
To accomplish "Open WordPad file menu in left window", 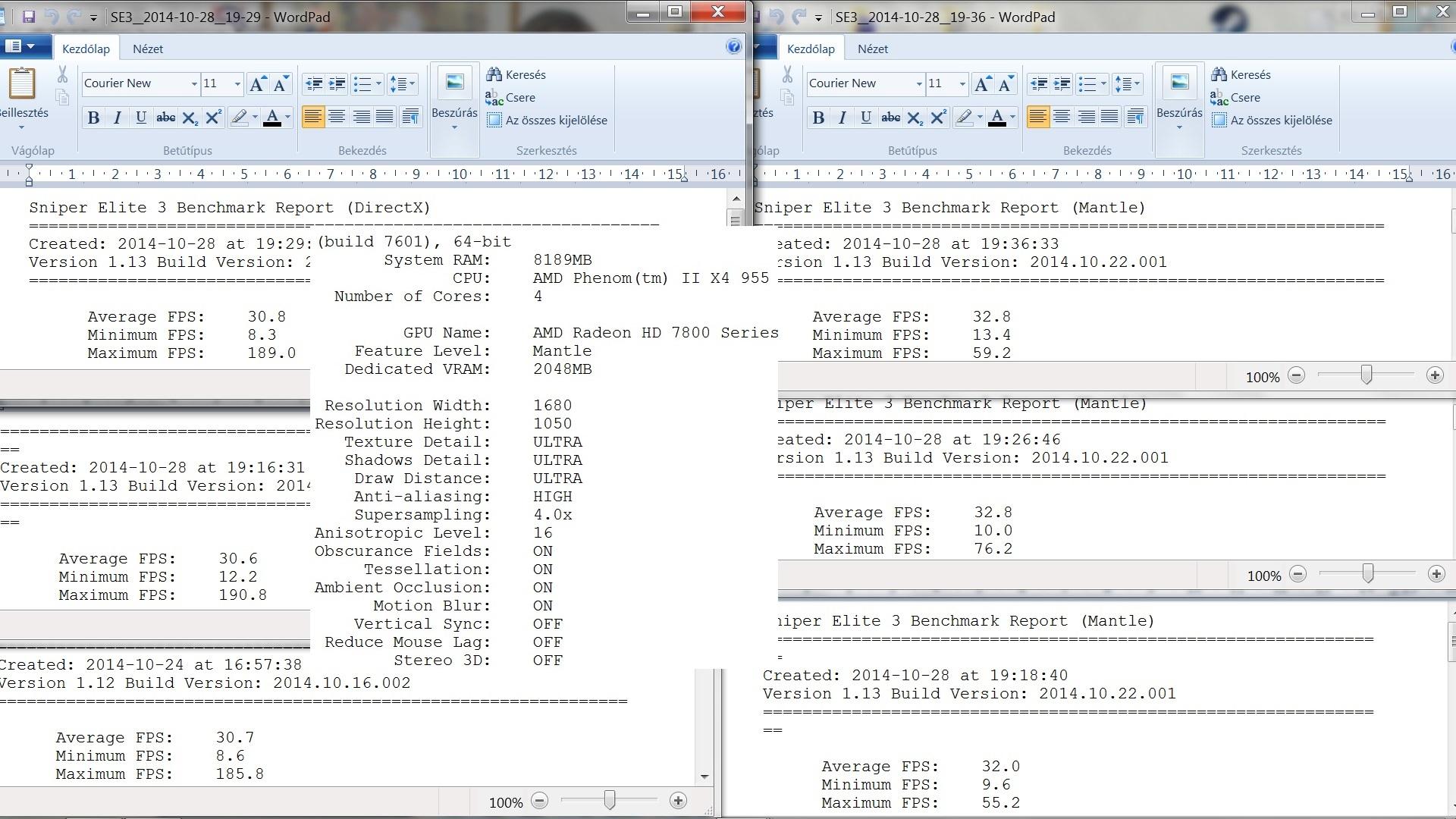I will pyautogui.click(x=21, y=47).
